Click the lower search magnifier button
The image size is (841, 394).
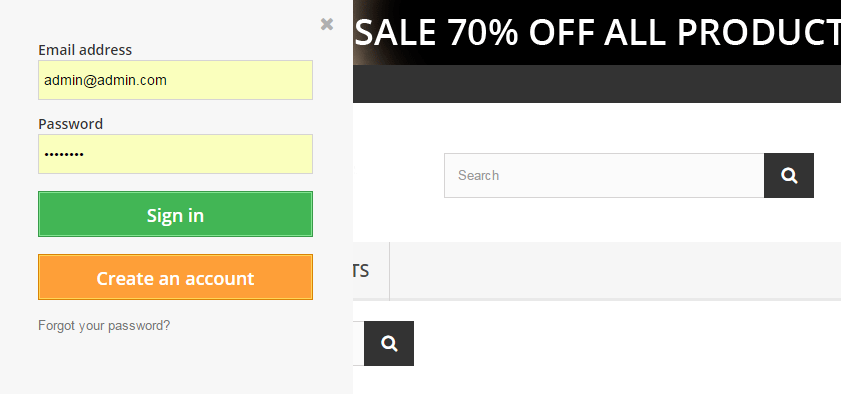pos(389,344)
